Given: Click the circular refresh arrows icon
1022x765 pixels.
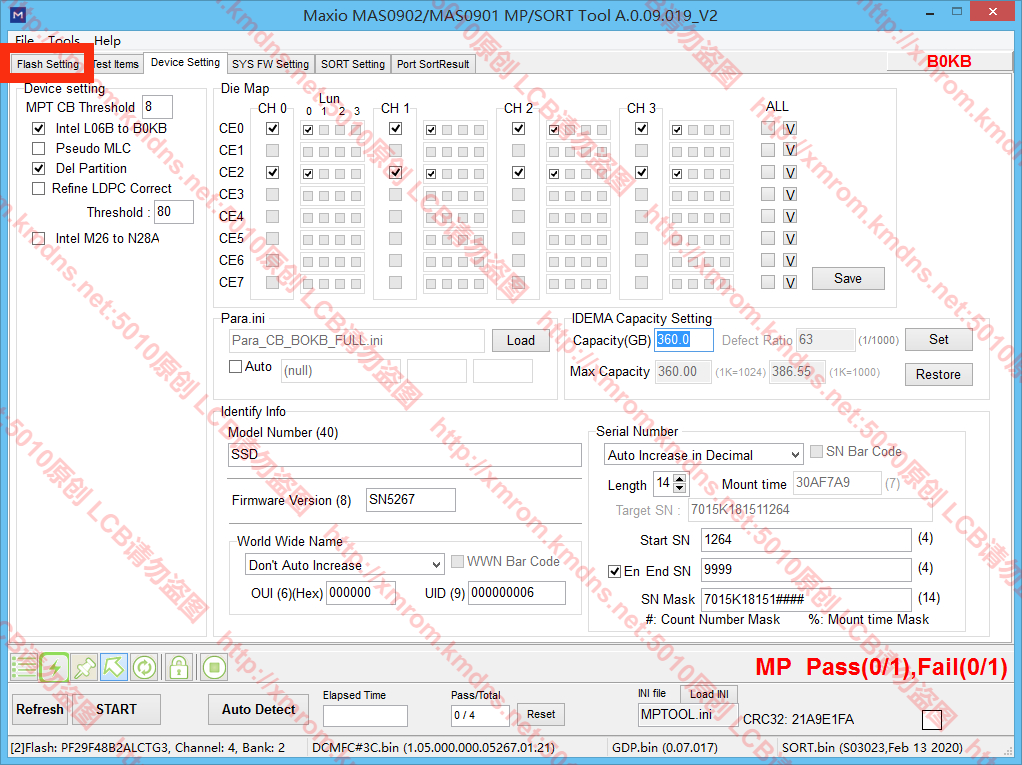Looking at the screenshot, I should point(144,667).
